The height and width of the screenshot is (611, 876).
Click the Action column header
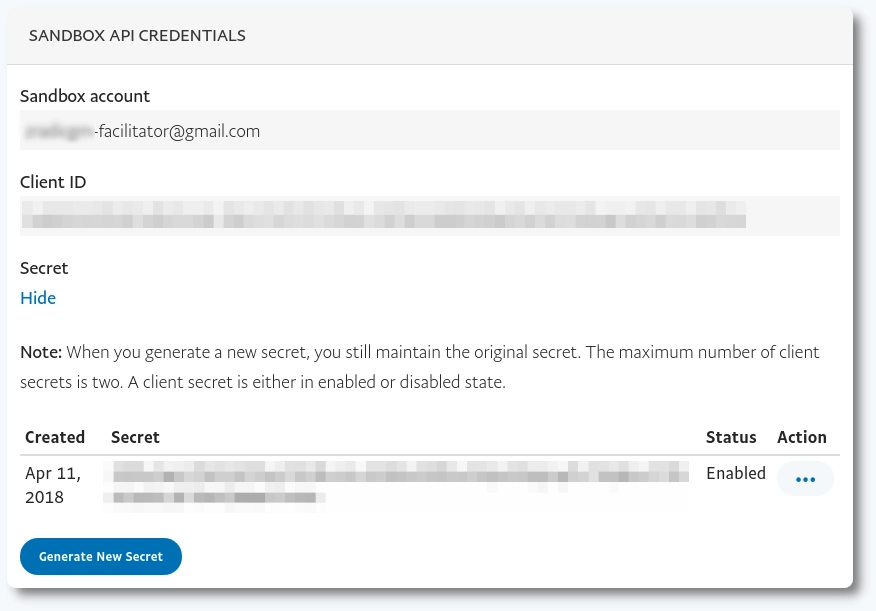802,437
